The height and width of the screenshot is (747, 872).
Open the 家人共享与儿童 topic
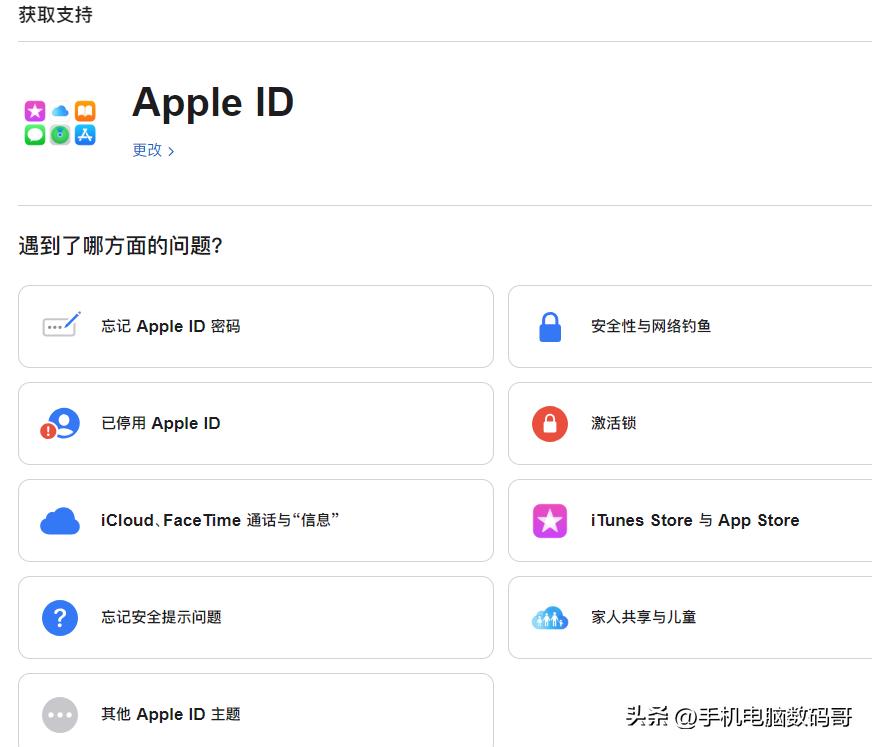click(x=690, y=617)
